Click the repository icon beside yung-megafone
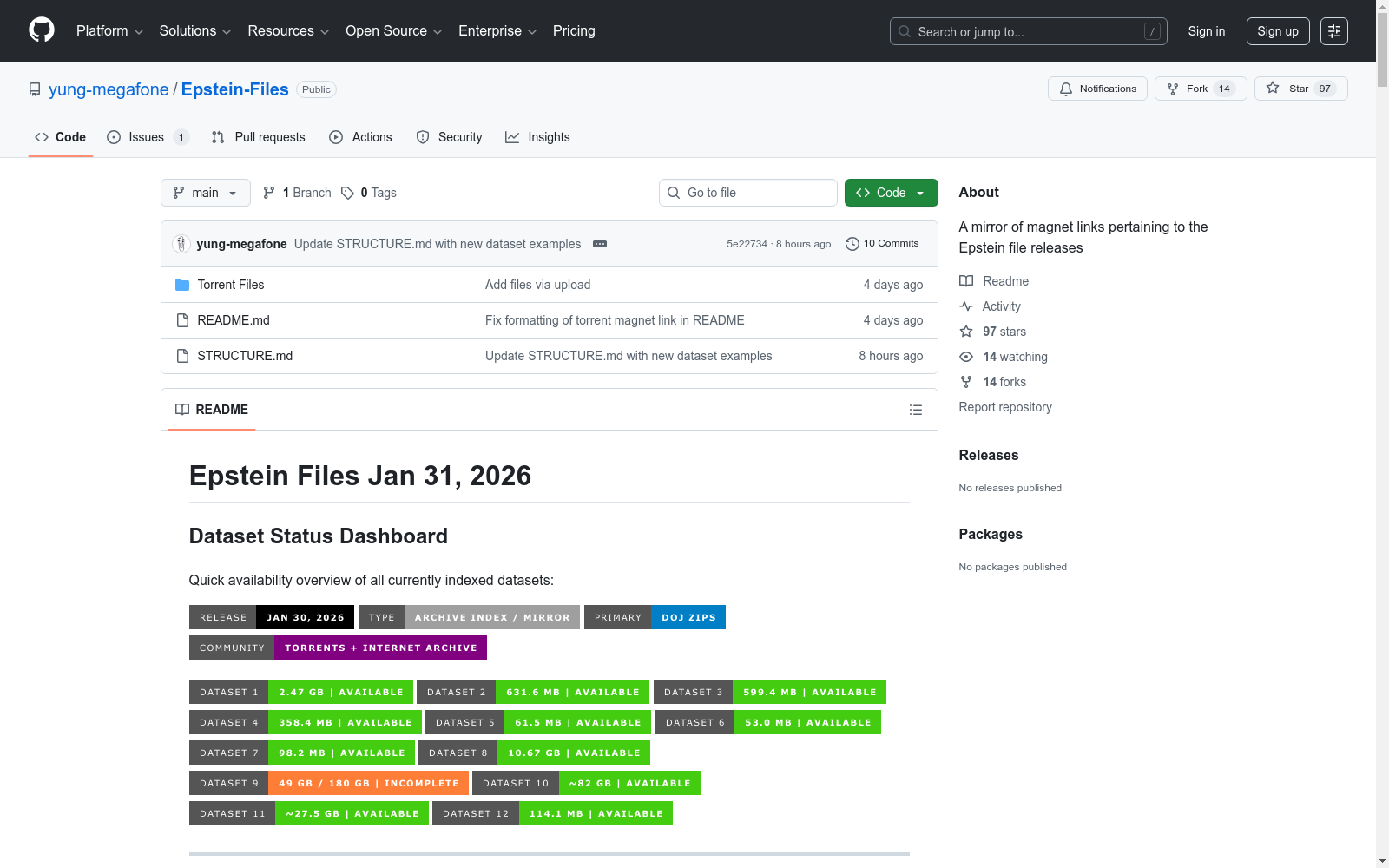 (35, 89)
